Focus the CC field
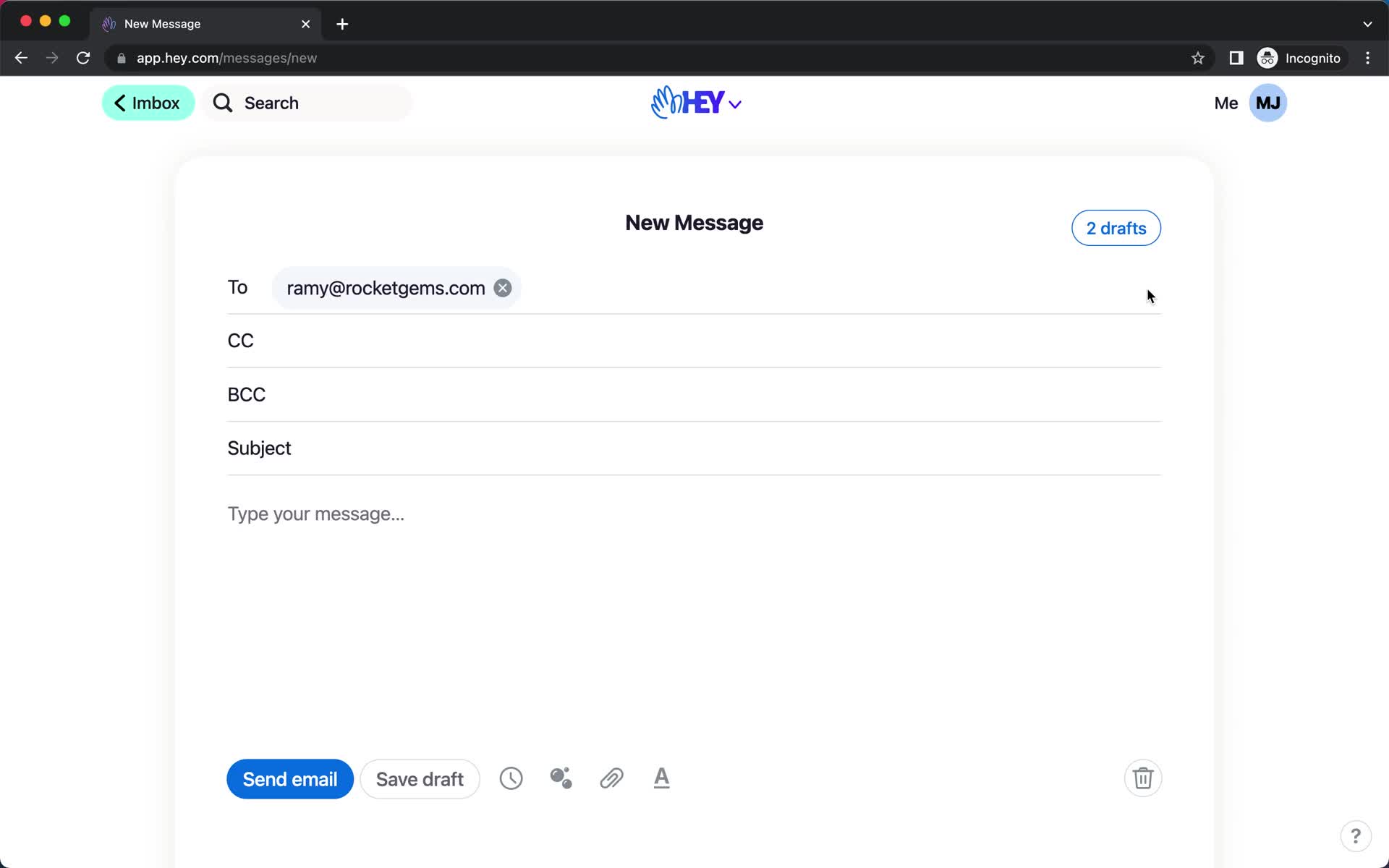 point(694,341)
